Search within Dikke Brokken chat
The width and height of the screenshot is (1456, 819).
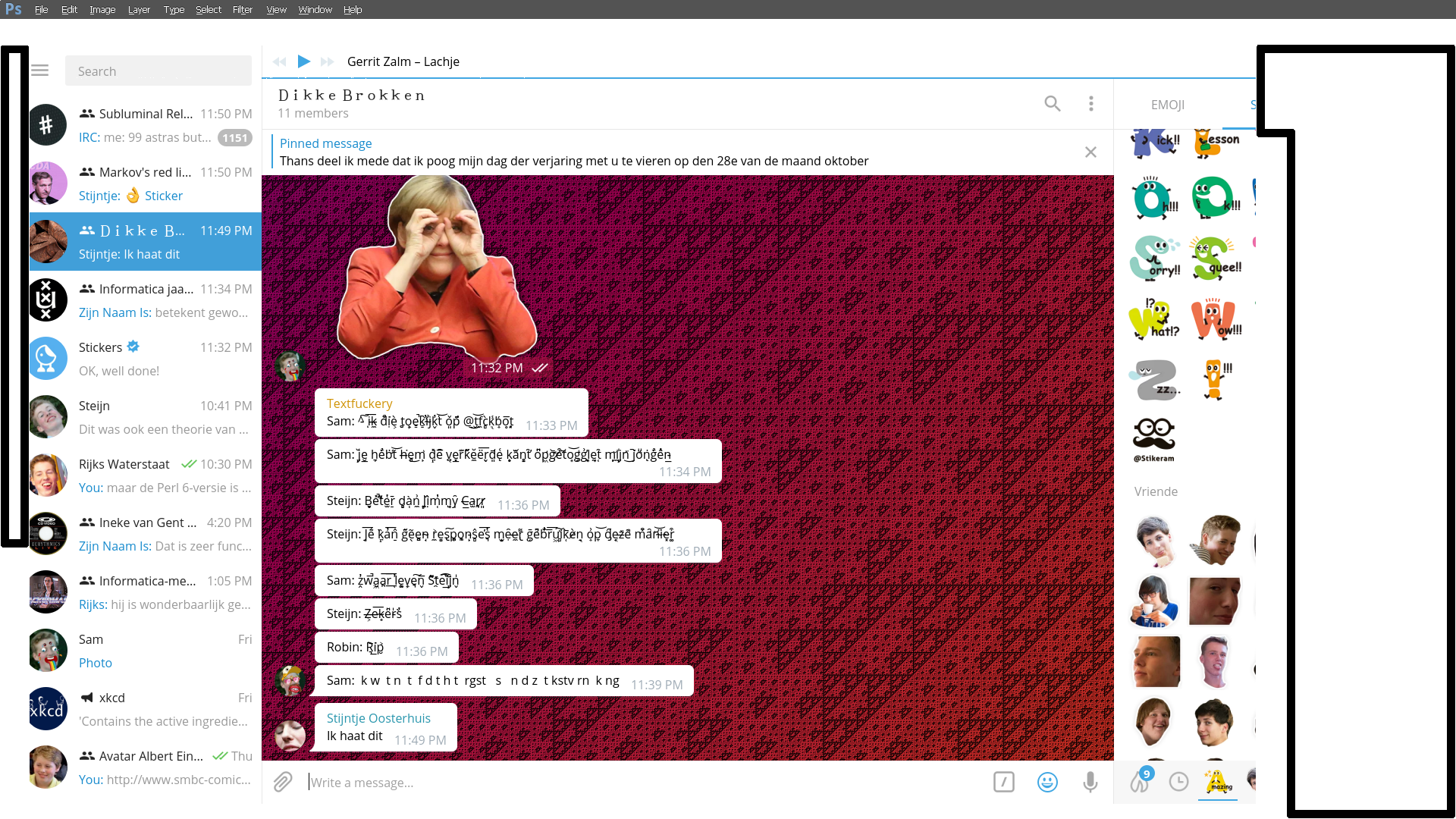tap(1052, 104)
